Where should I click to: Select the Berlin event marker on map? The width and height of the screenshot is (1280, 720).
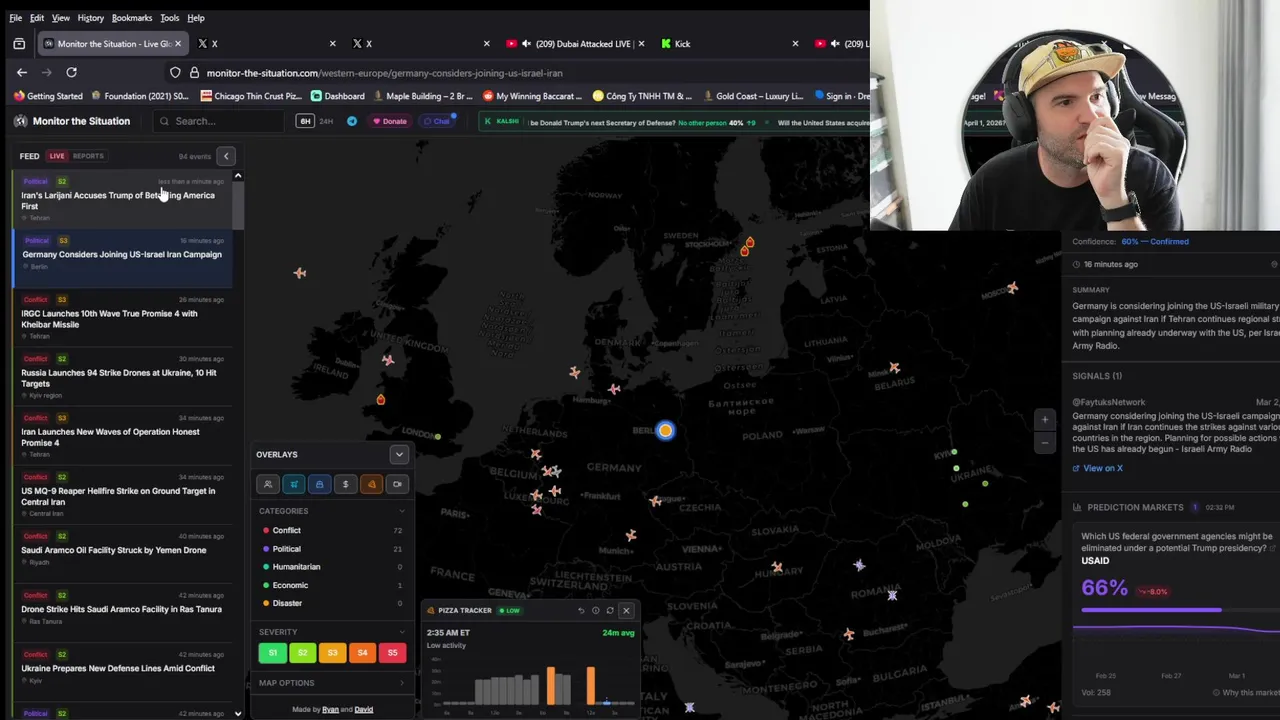pyautogui.click(x=665, y=431)
